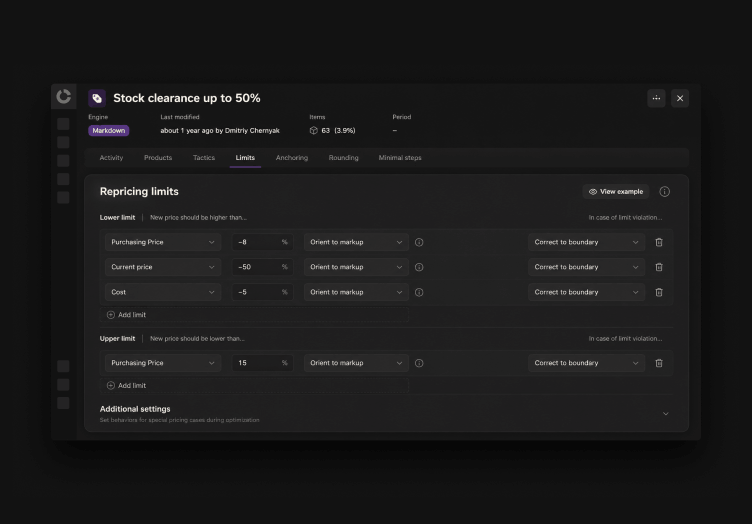Screen dimensions: 752x524
Task: Delete the Current price -50% limit row
Action: click(x=659, y=267)
